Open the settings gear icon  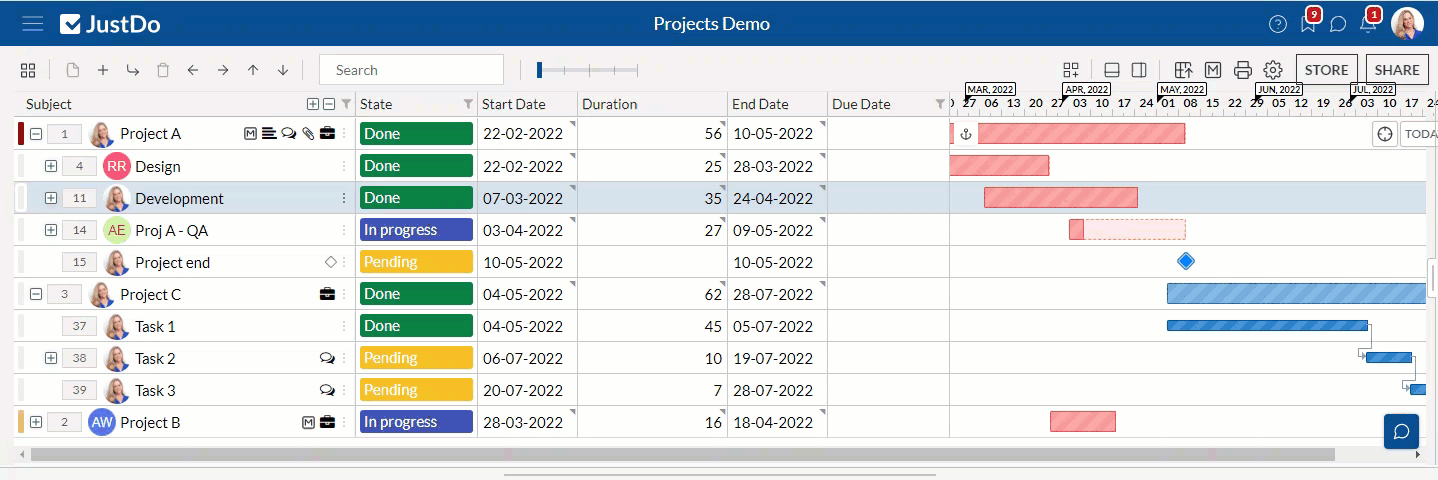[1273, 70]
